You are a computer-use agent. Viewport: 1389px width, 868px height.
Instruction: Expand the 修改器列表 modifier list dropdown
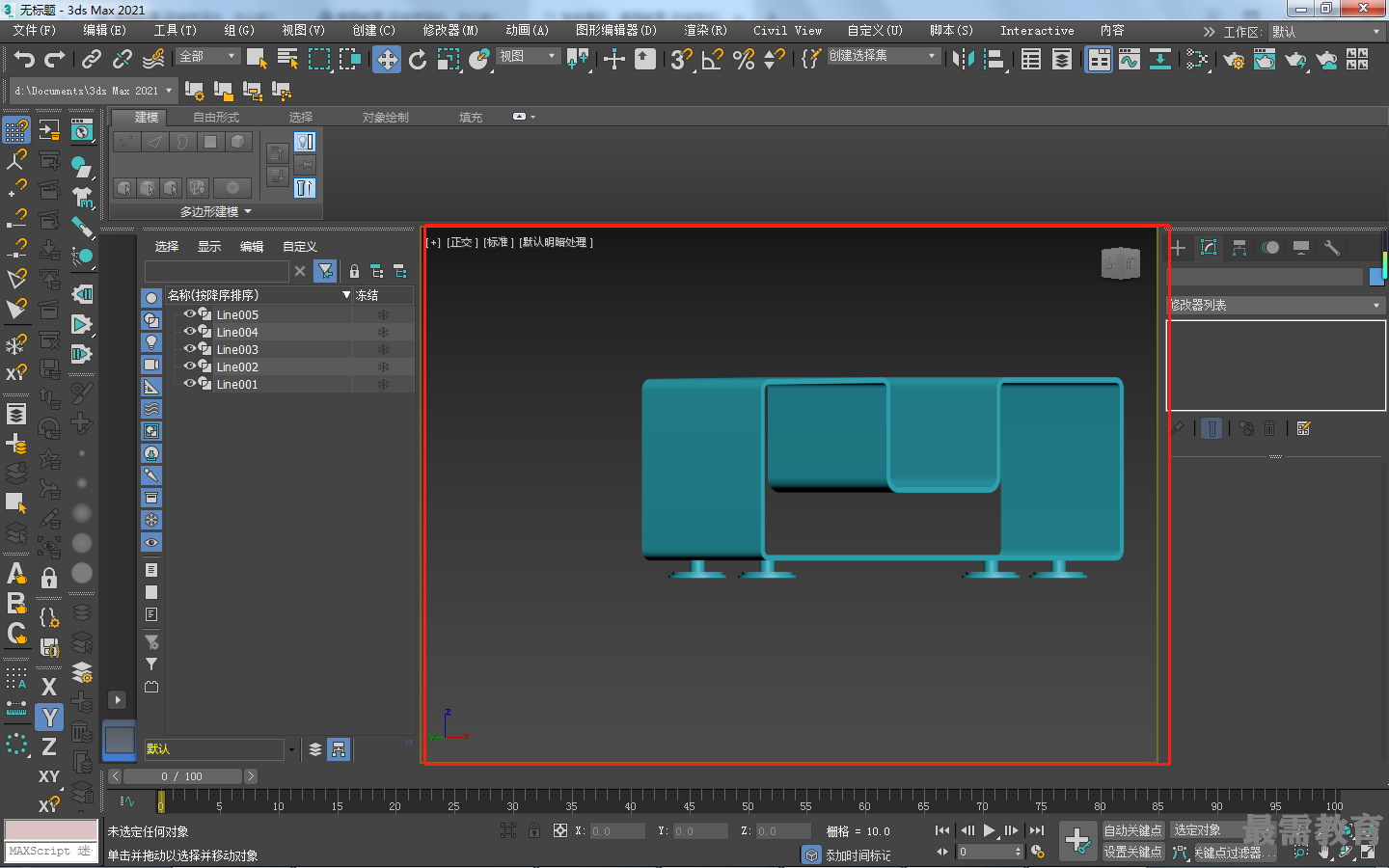pos(1277,305)
